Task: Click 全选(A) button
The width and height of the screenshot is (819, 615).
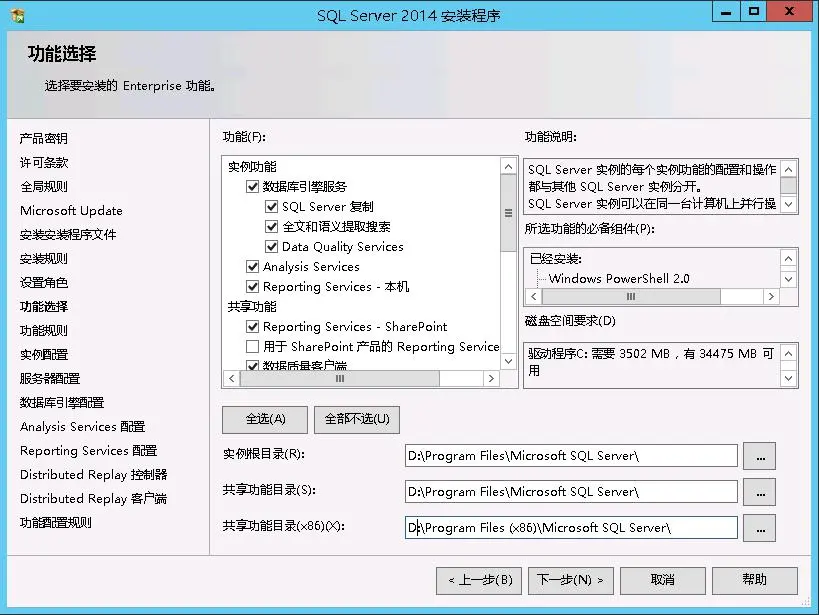Action: click(265, 420)
